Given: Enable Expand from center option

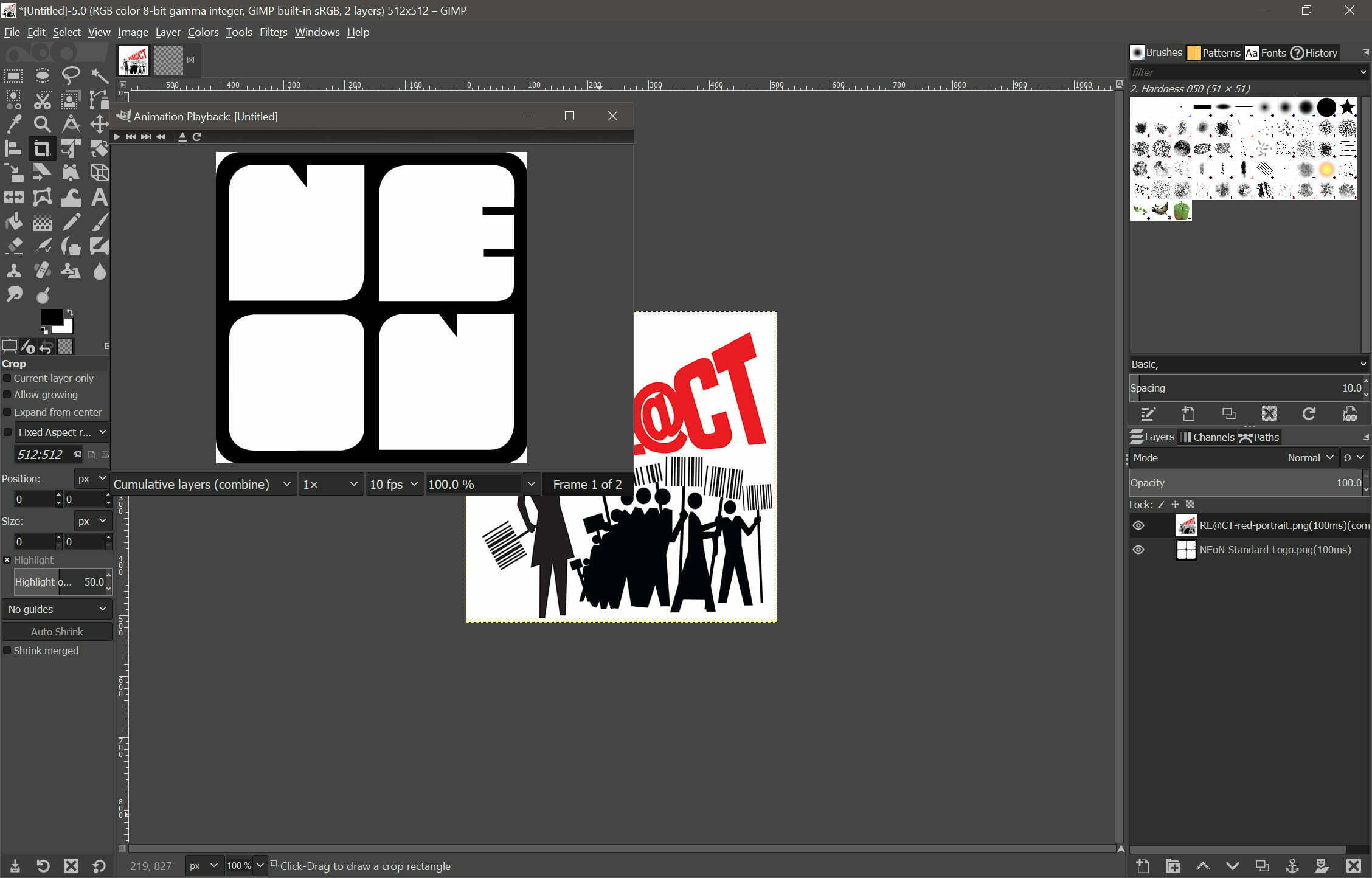Looking at the screenshot, I should (x=7, y=412).
